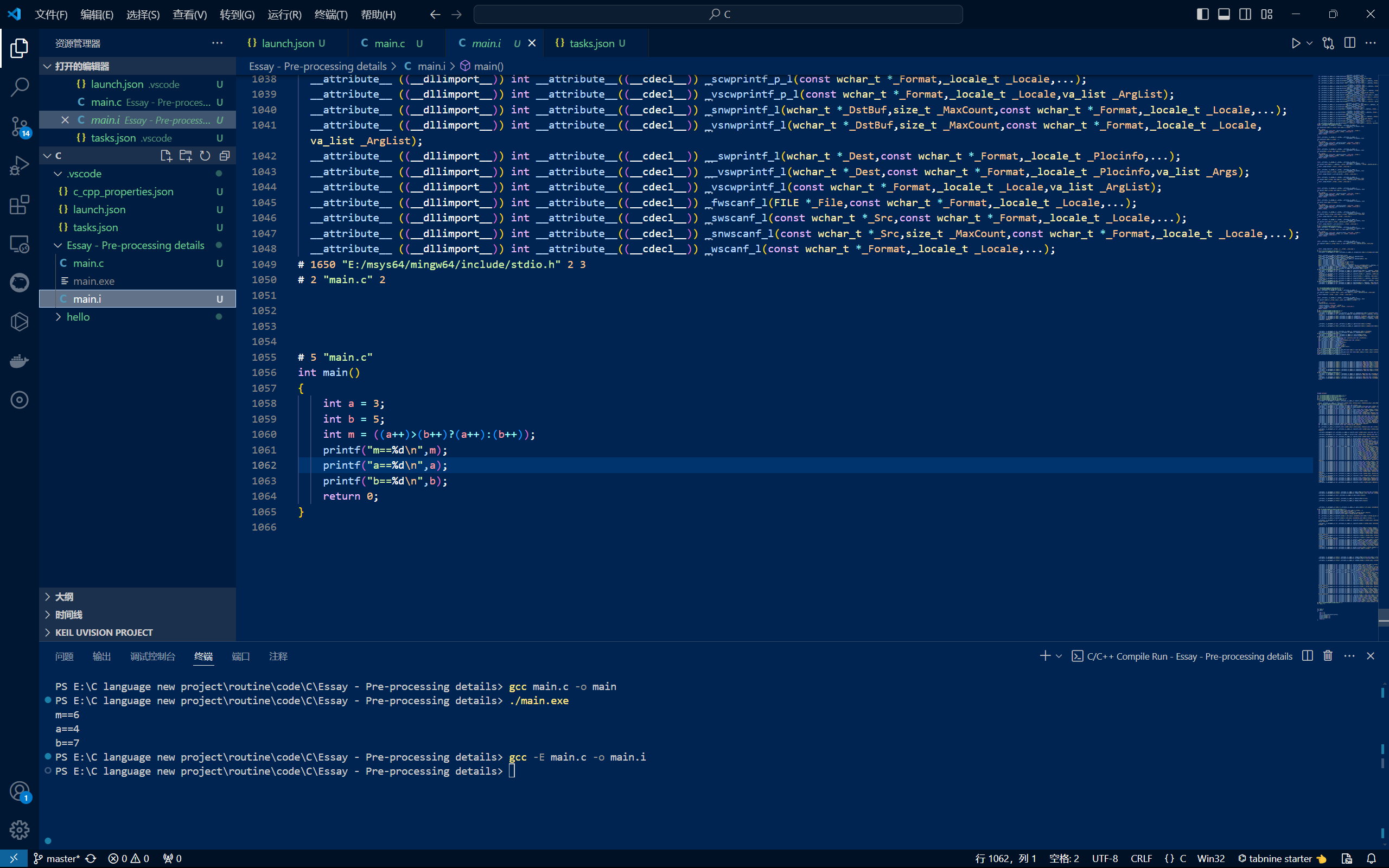Open 运行(R) menu
This screenshot has width=1389, height=868.
(284, 14)
